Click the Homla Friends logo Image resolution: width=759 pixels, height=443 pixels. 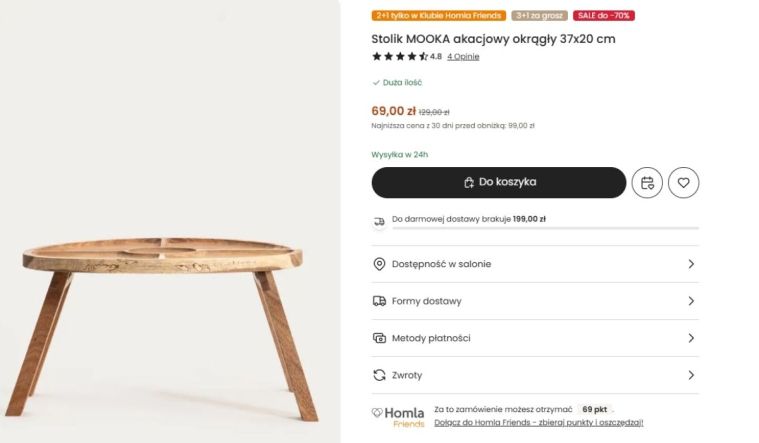(398, 416)
